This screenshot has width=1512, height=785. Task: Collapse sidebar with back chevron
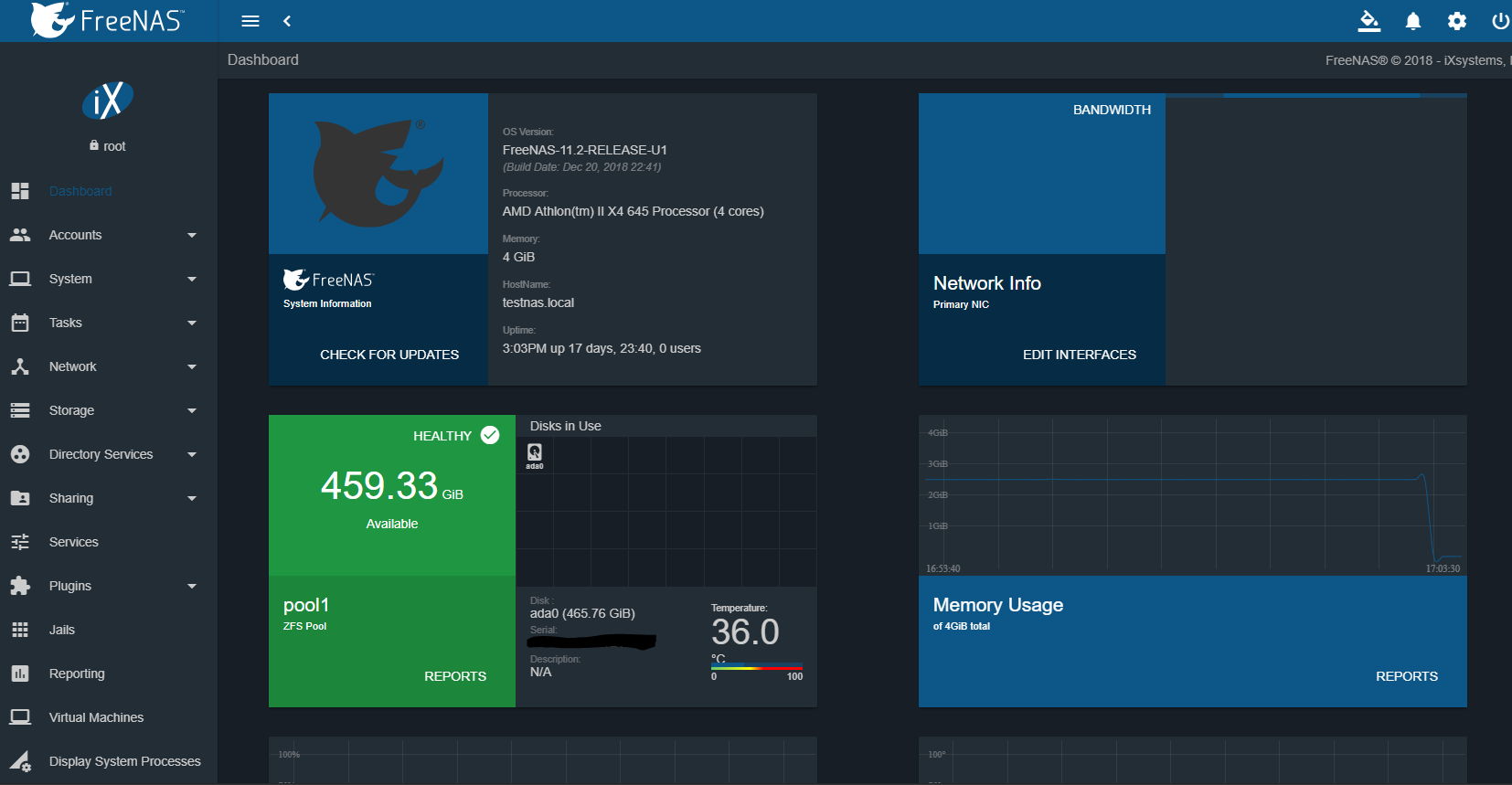tap(287, 21)
